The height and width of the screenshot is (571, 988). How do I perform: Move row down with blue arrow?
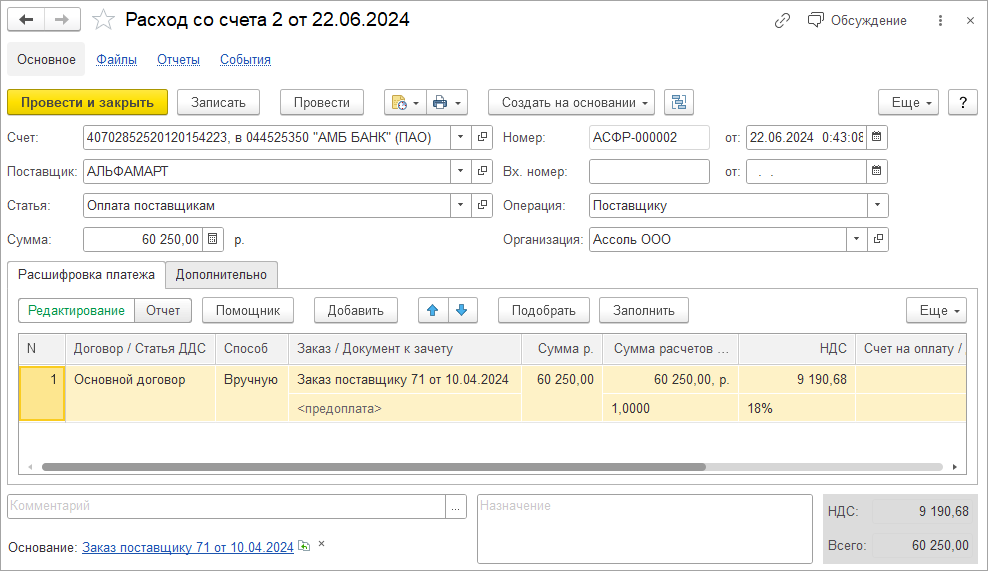[461, 310]
